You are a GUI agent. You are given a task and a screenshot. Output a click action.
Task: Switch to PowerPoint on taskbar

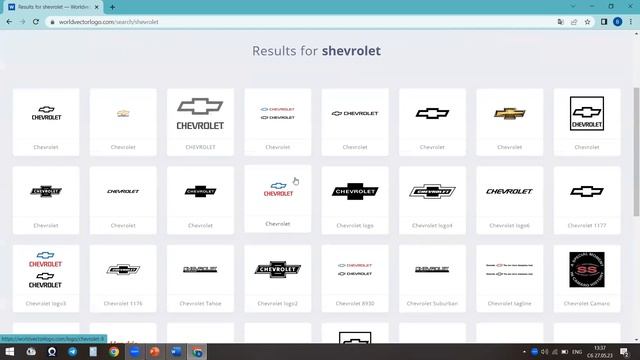[x=155, y=352]
